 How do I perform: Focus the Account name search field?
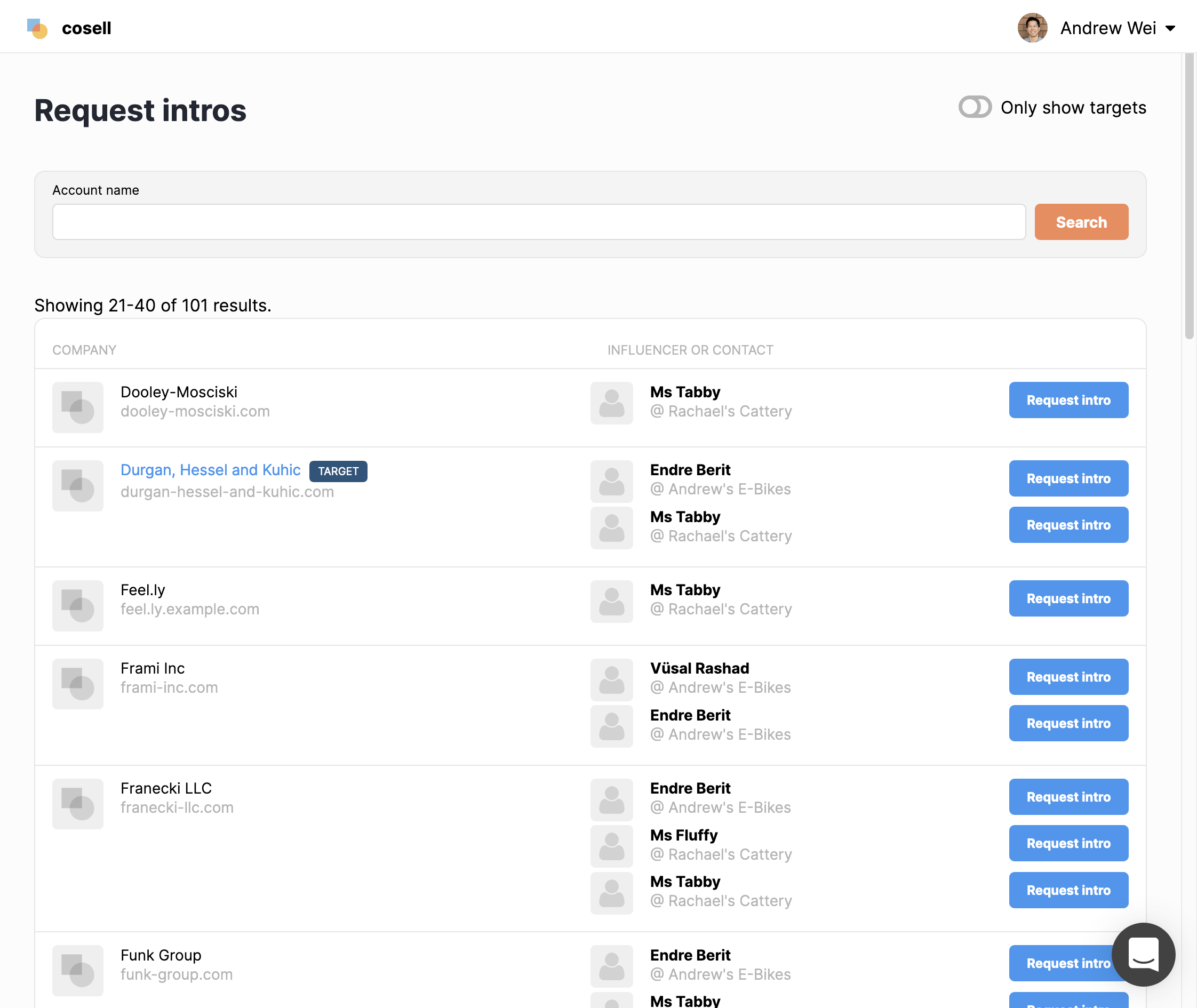(x=538, y=222)
